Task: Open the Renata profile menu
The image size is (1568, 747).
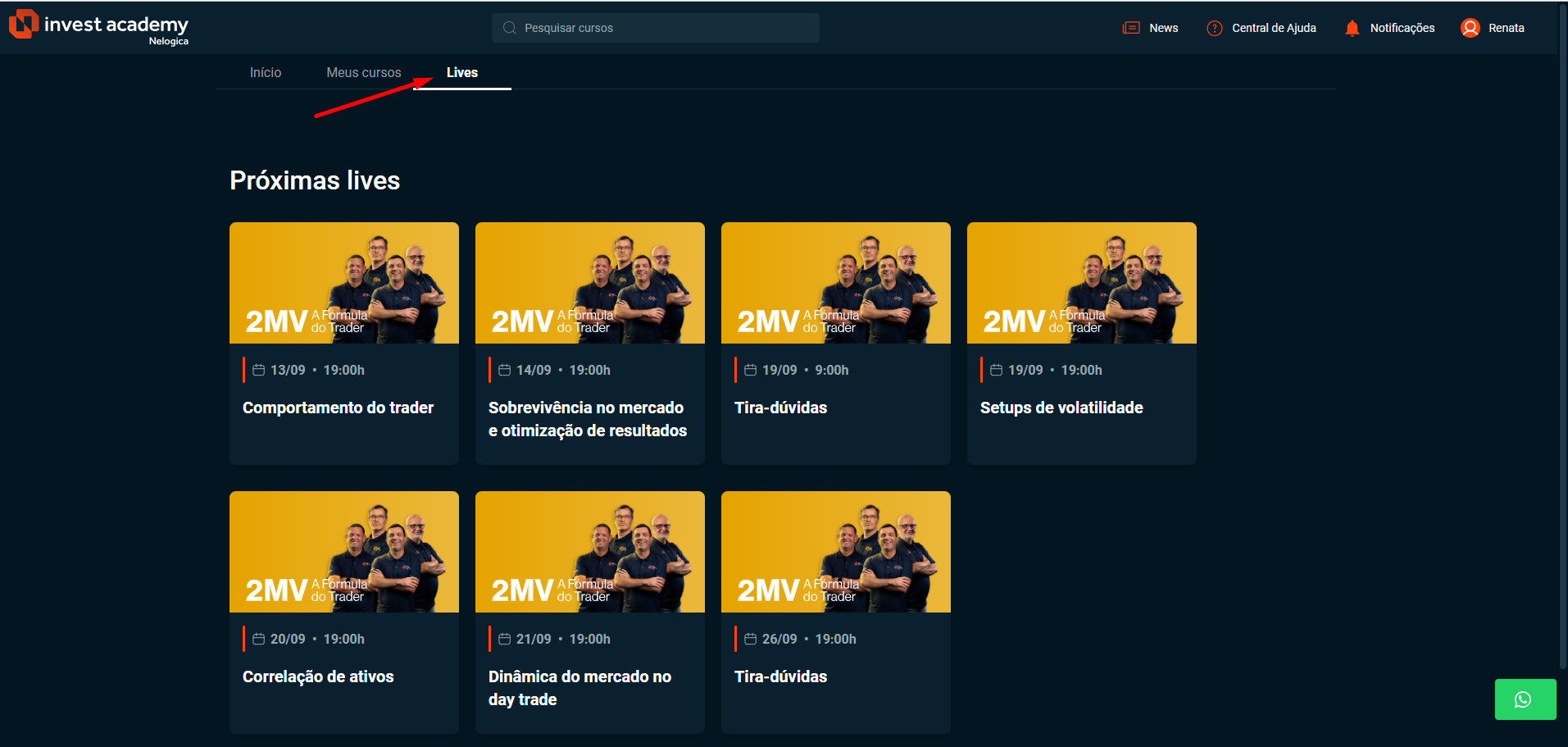Action: [x=1507, y=28]
